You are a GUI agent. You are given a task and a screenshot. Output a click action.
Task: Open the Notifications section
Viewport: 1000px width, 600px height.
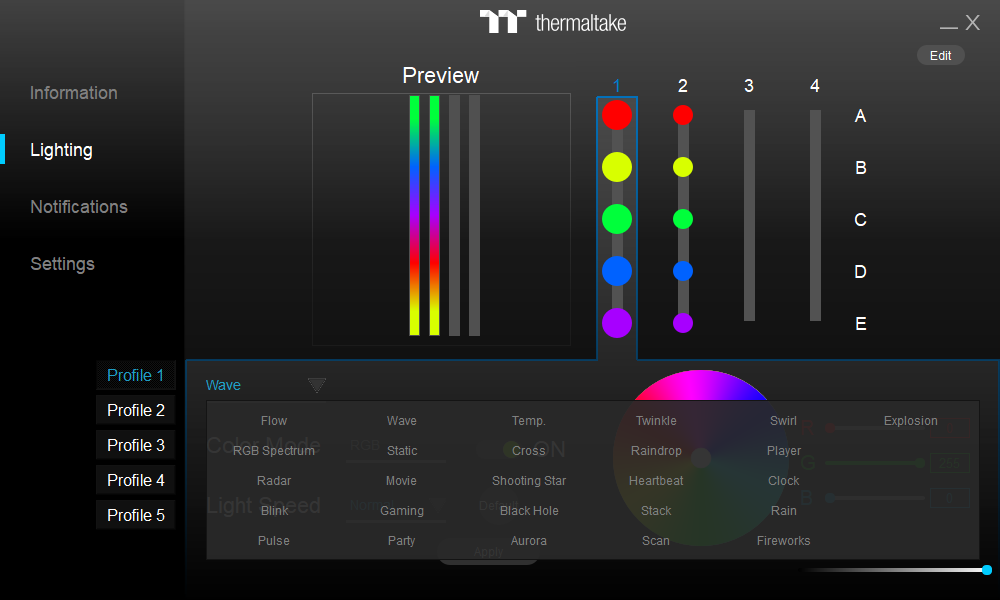[x=79, y=207]
